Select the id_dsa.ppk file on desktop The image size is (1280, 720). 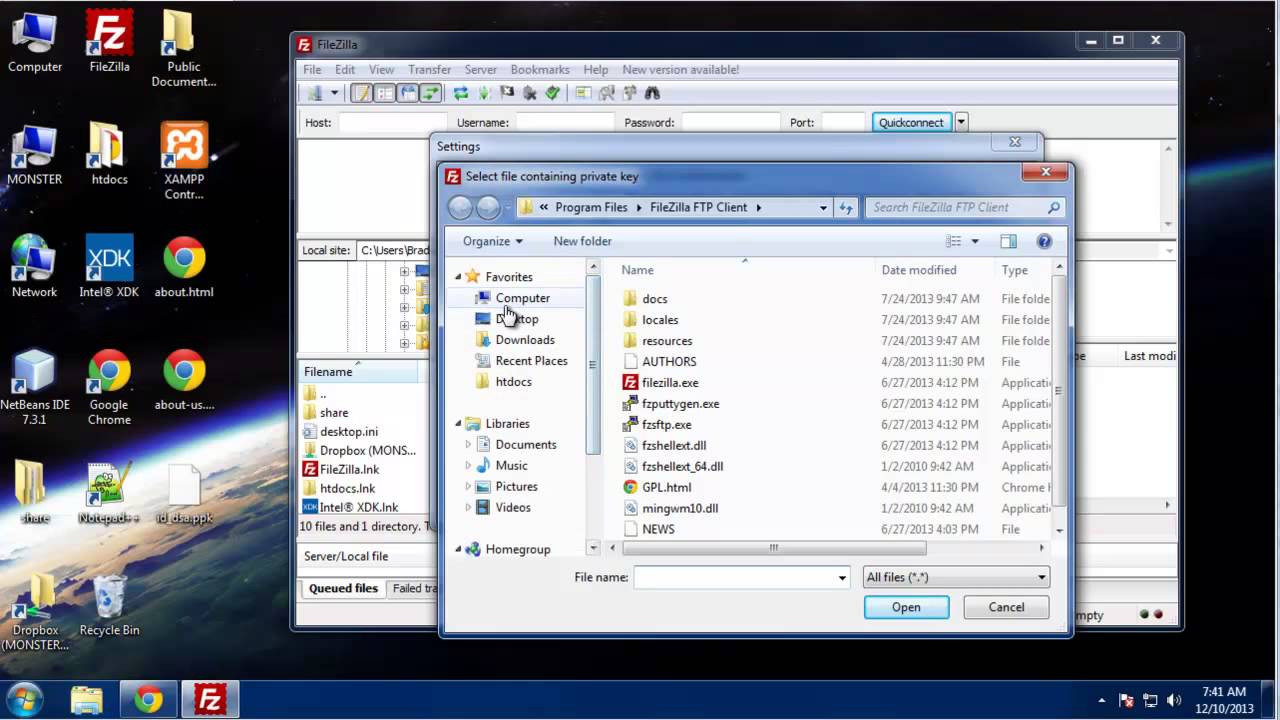[185, 493]
